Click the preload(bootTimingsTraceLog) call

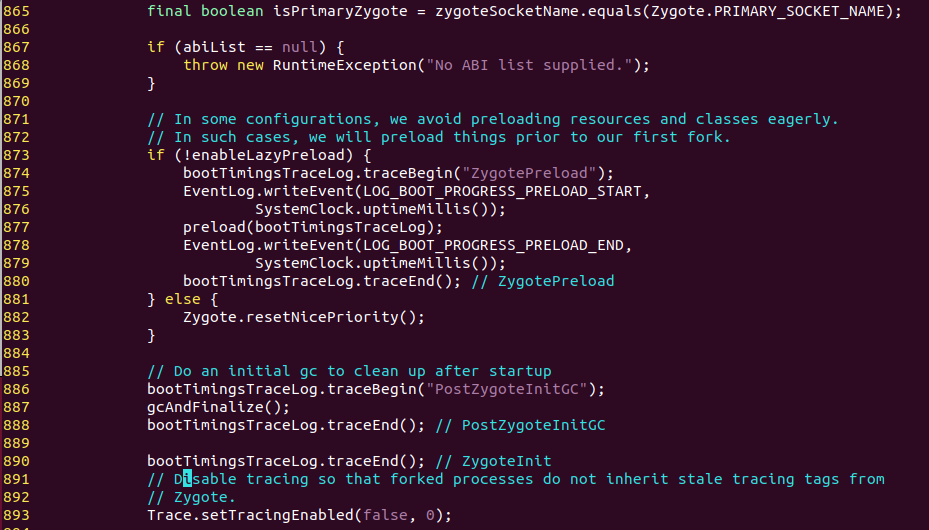tap(312, 227)
